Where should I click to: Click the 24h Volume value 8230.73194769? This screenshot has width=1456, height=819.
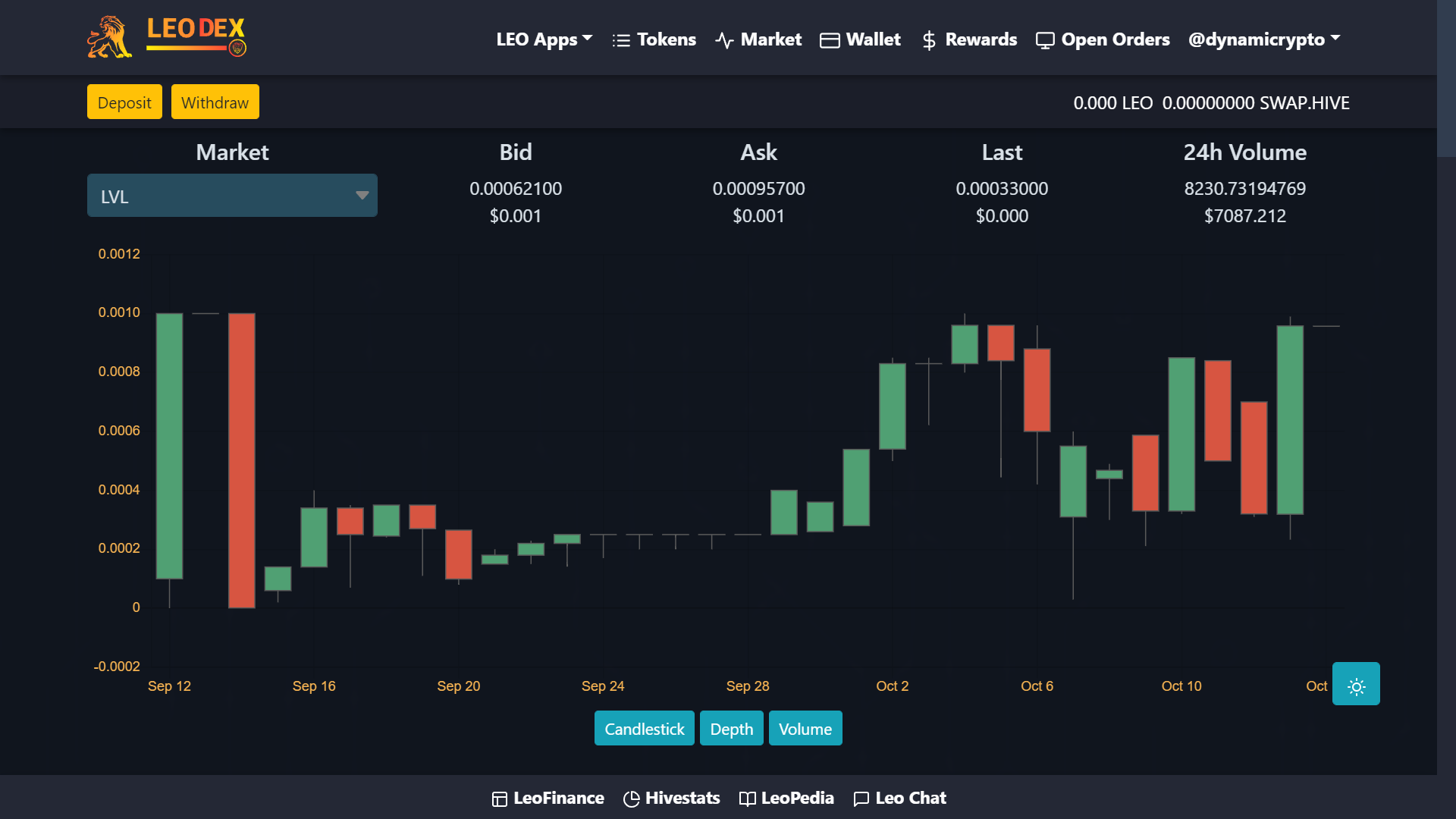[x=1245, y=189]
